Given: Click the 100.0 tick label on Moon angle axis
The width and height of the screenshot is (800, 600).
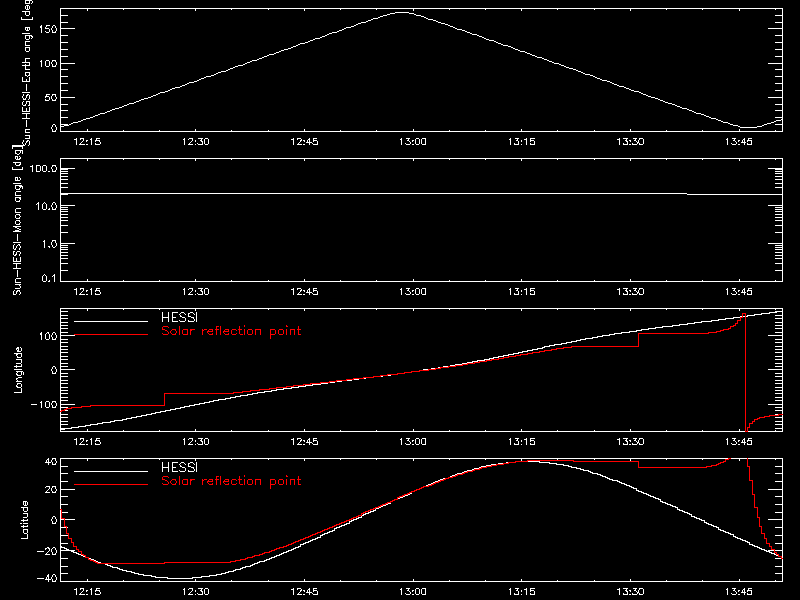Looking at the screenshot, I should pos(43,169).
